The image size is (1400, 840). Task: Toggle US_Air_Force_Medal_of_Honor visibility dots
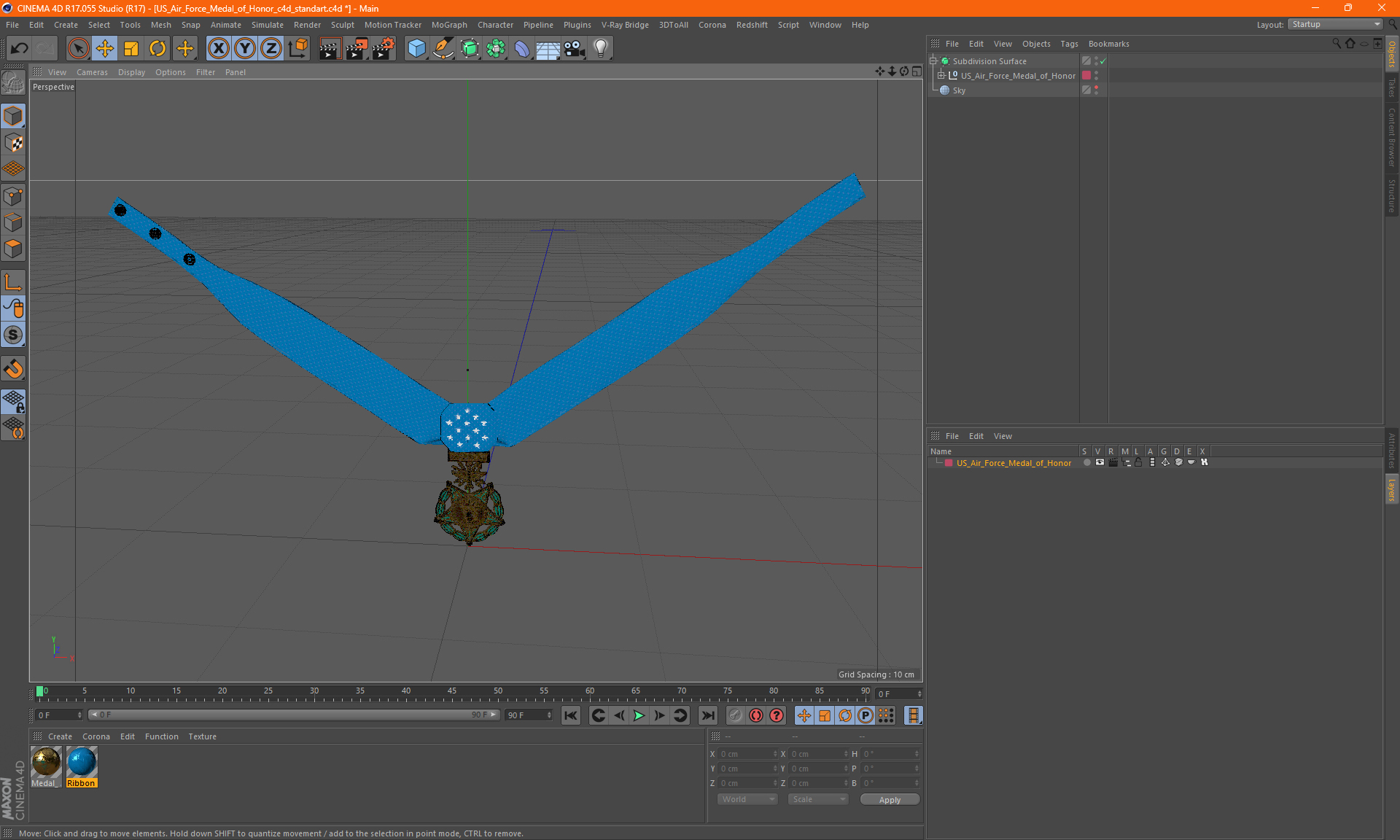1096,75
